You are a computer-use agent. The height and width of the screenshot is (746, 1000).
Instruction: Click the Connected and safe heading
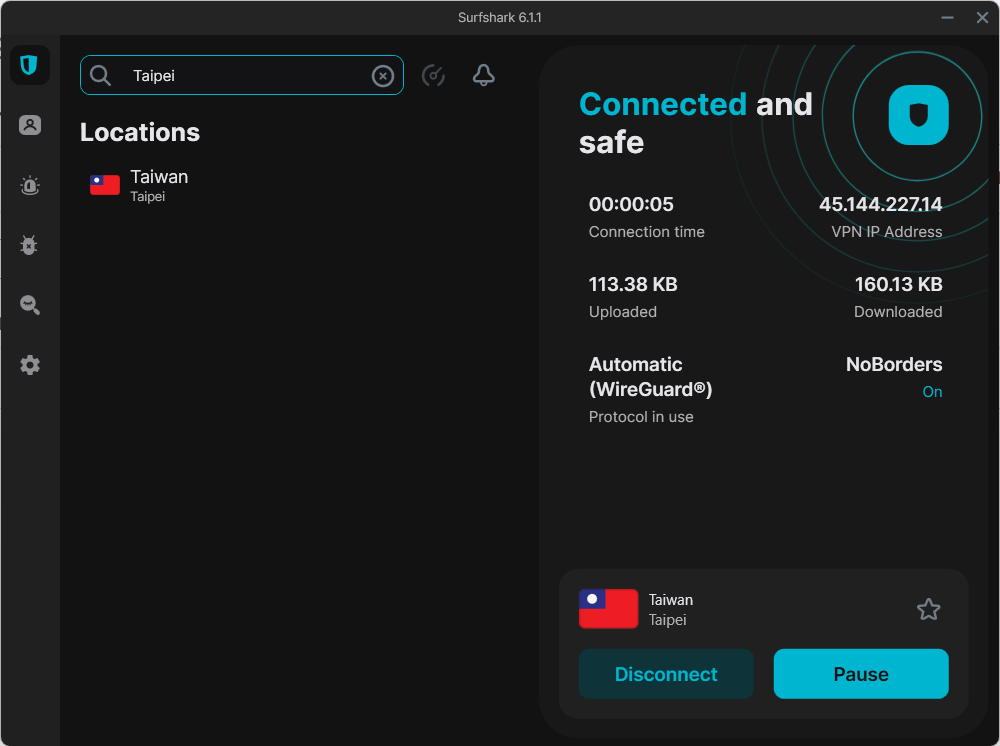(x=695, y=123)
